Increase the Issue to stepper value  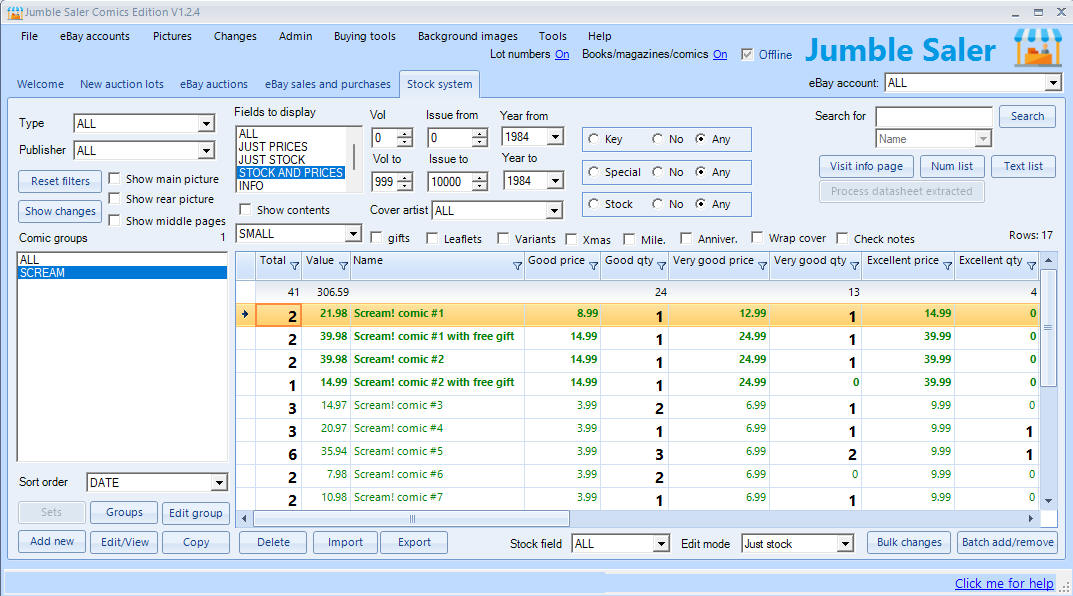tap(480, 177)
